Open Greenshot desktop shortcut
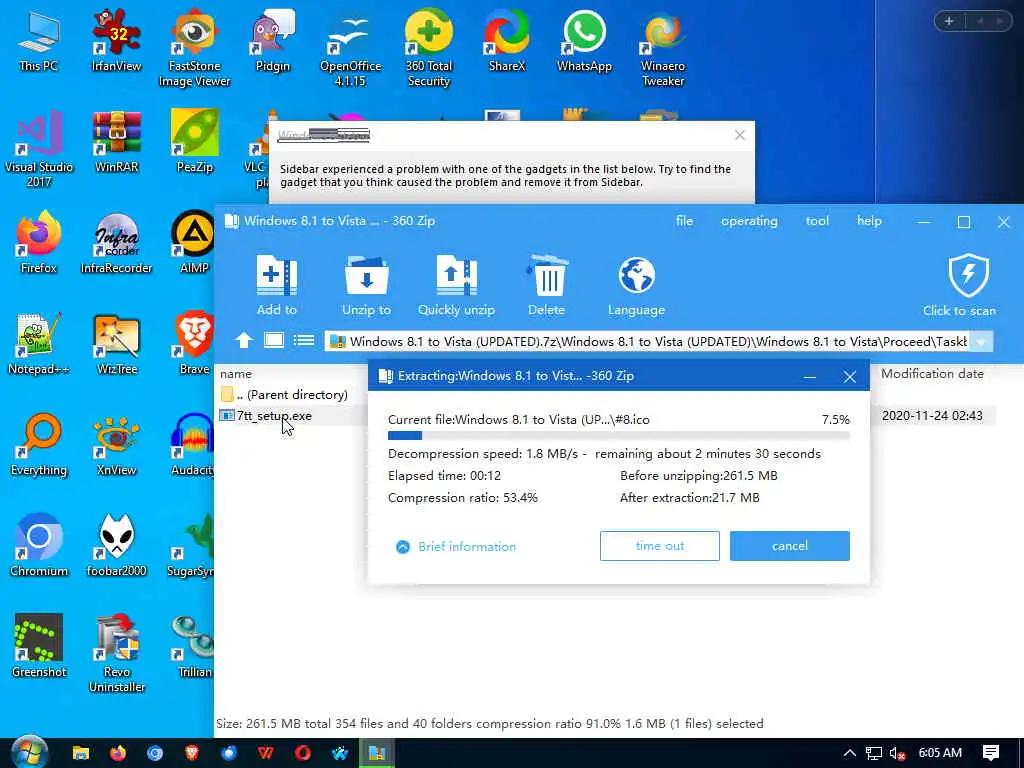 (38, 648)
